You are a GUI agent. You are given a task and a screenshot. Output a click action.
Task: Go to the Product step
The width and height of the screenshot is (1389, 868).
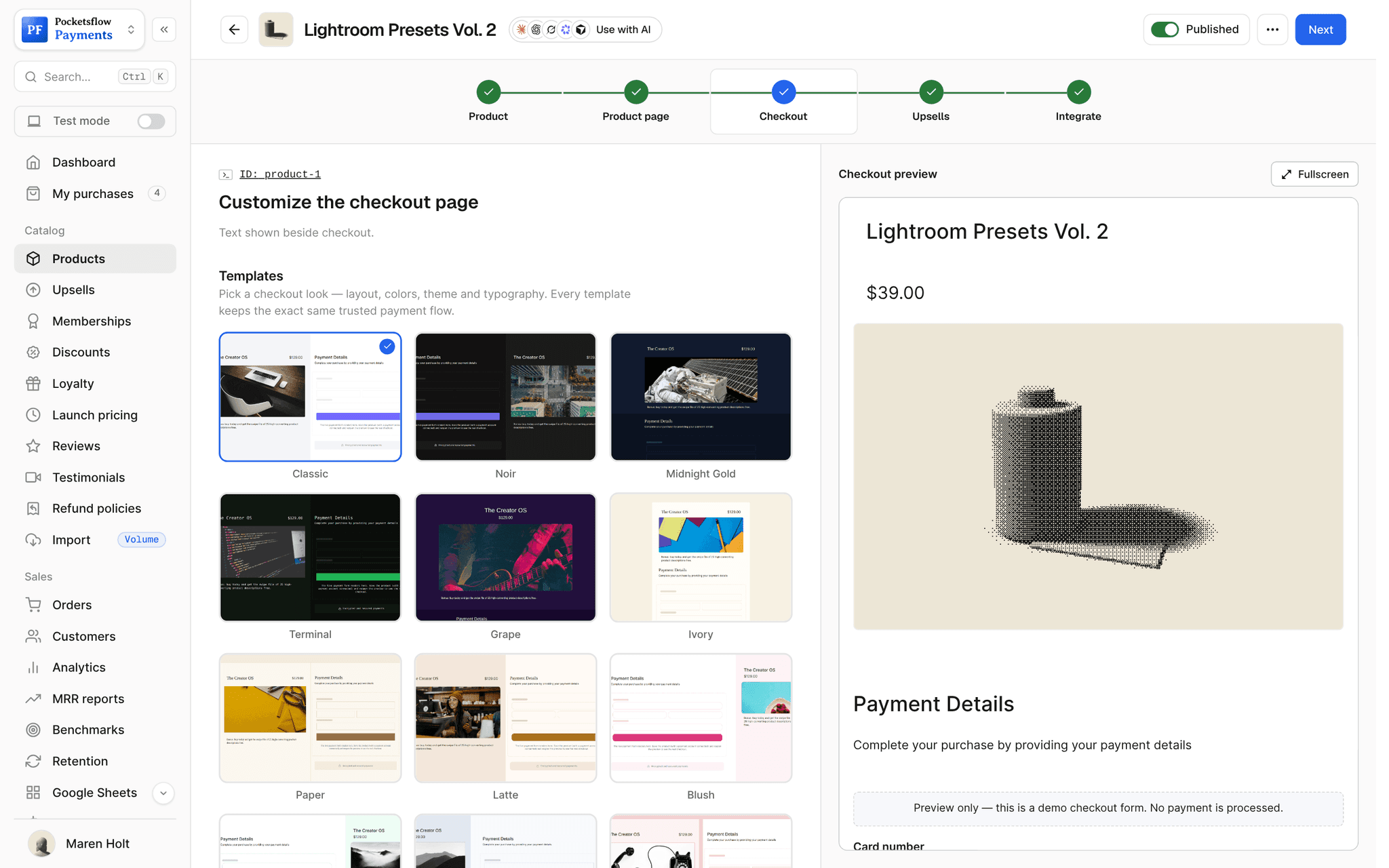click(488, 102)
